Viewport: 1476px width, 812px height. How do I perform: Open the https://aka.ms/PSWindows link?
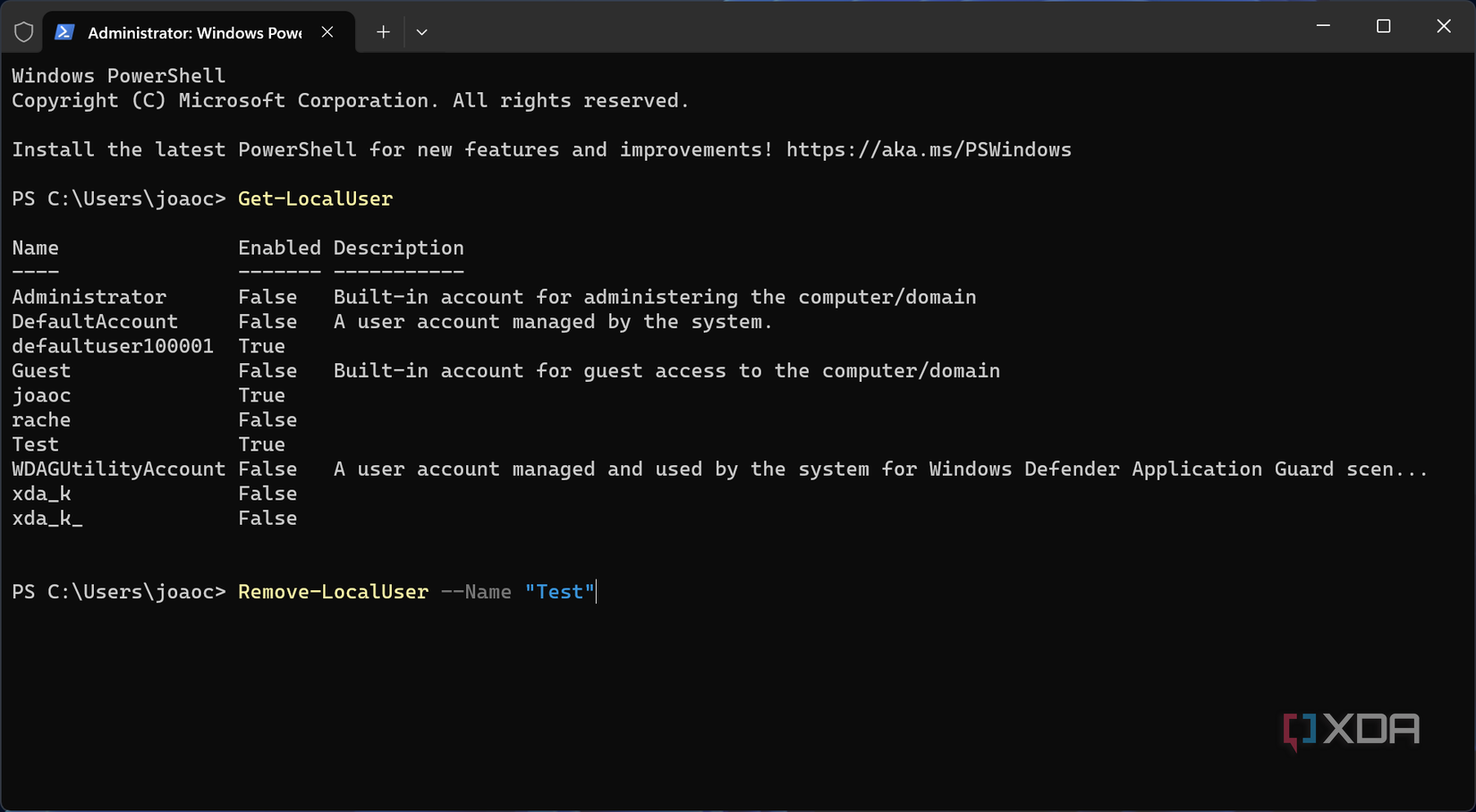point(928,150)
